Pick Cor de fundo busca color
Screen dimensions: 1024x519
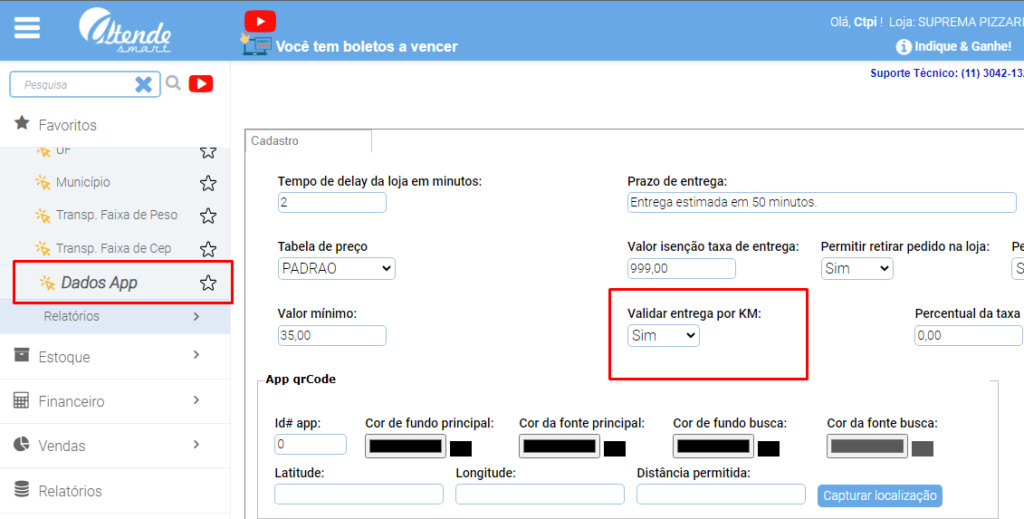[x=714, y=447]
